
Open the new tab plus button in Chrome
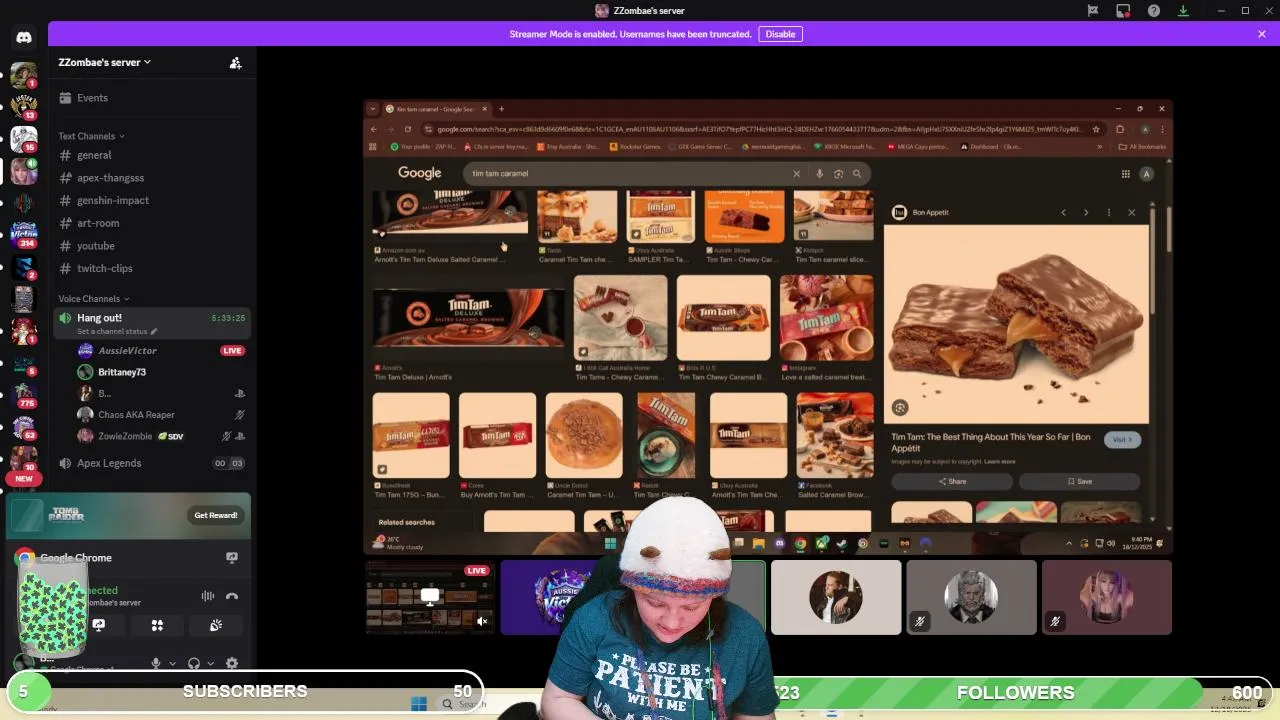click(502, 109)
